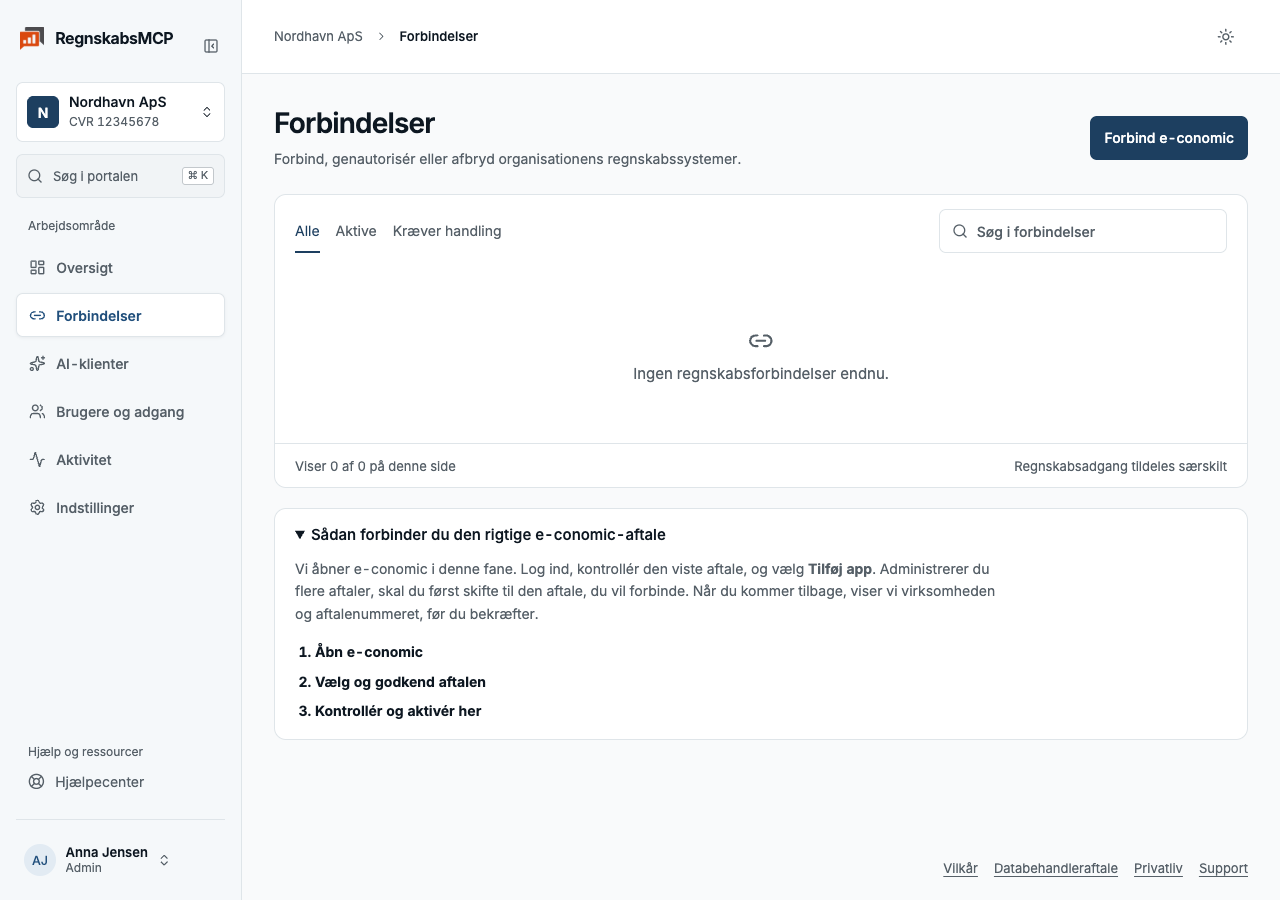Switch to the Aktive tab
The width and height of the screenshot is (1280, 900).
pyautogui.click(x=356, y=232)
